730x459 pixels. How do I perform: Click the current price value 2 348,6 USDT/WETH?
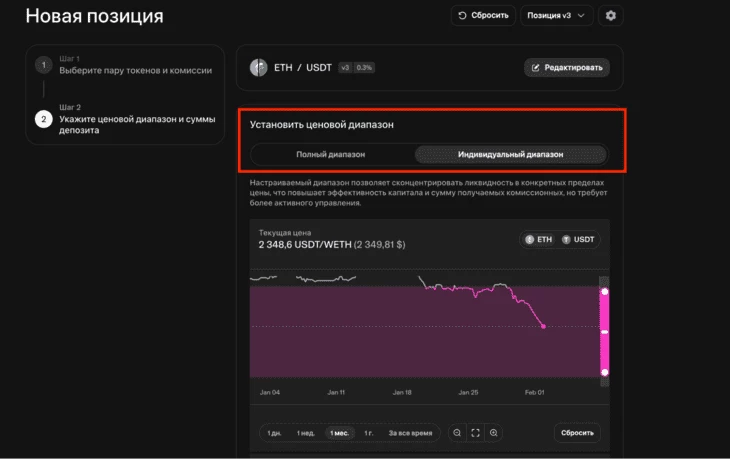click(x=305, y=245)
